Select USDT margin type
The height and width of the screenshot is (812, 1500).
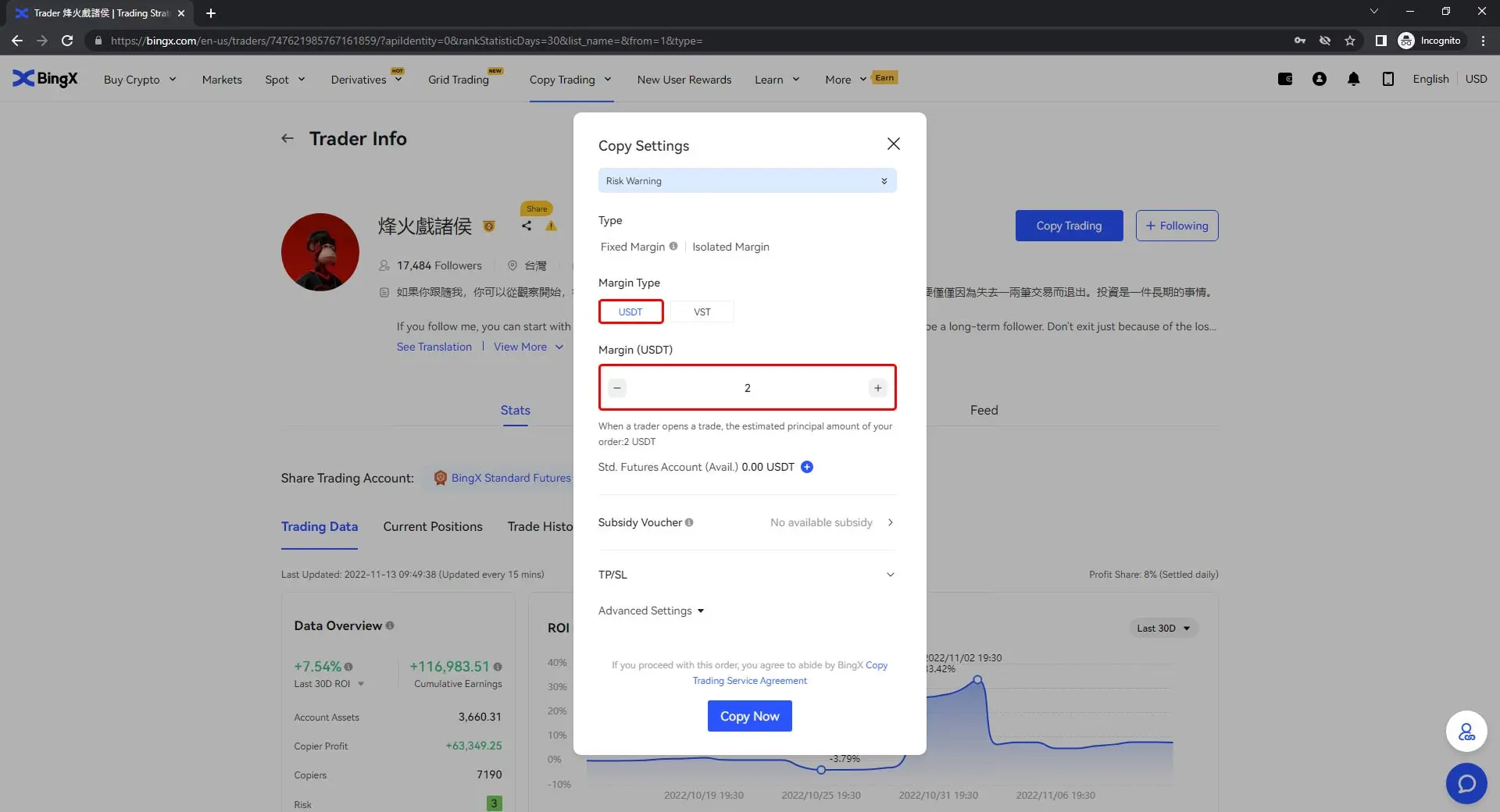click(x=630, y=312)
